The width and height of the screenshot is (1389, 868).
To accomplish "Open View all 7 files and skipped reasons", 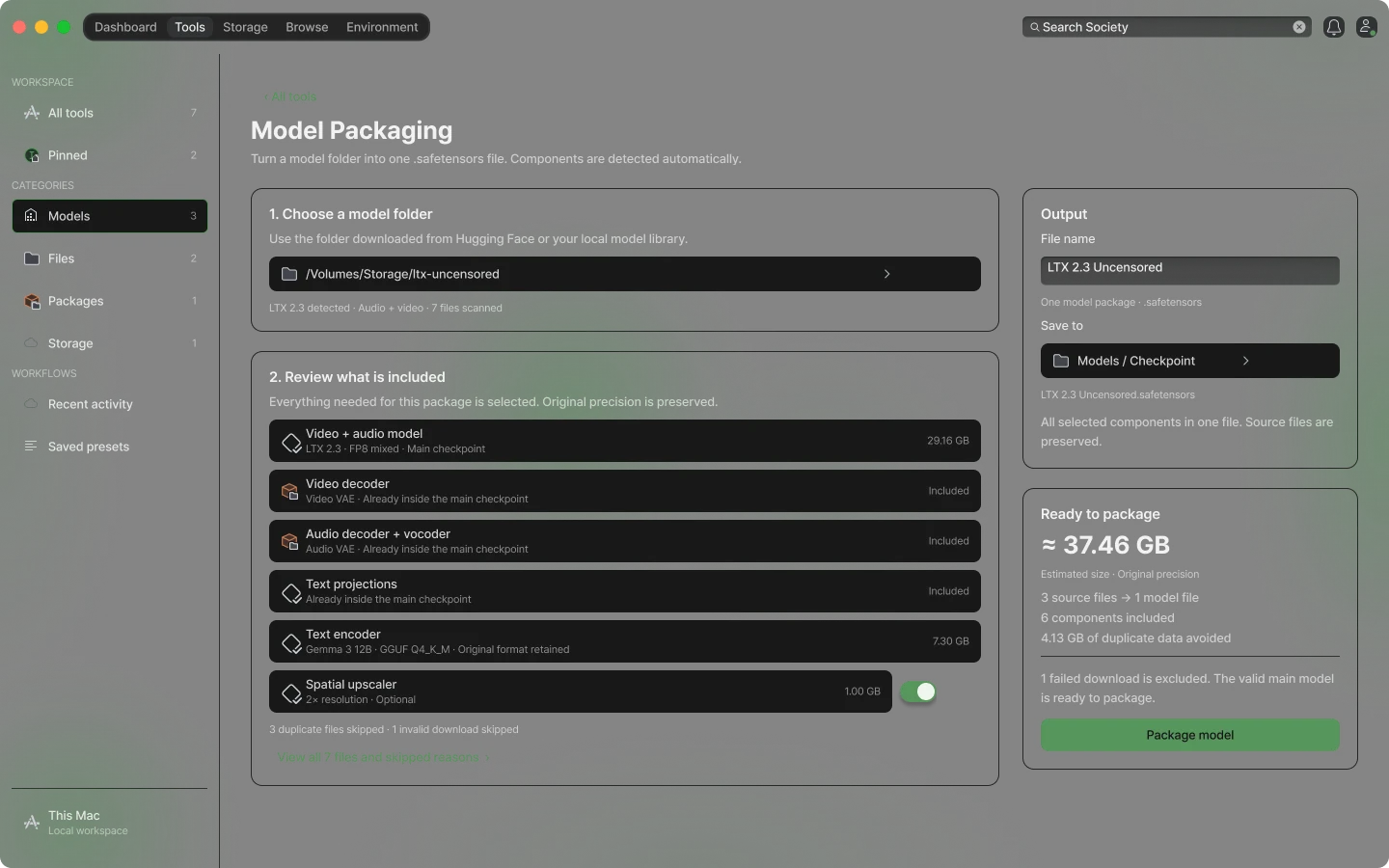I will click(383, 757).
